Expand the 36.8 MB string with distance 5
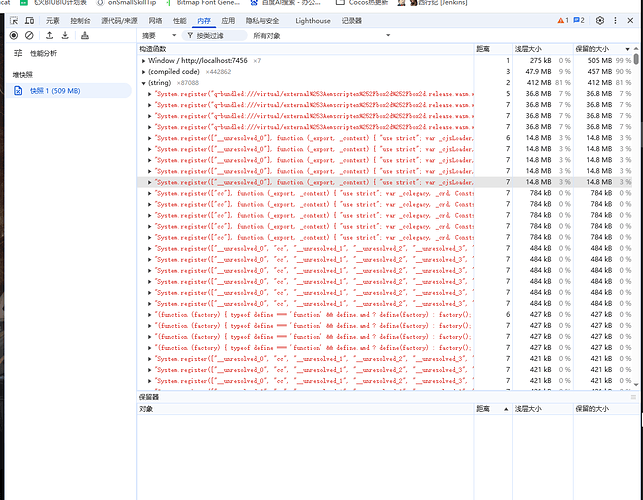 [x=150, y=94]
